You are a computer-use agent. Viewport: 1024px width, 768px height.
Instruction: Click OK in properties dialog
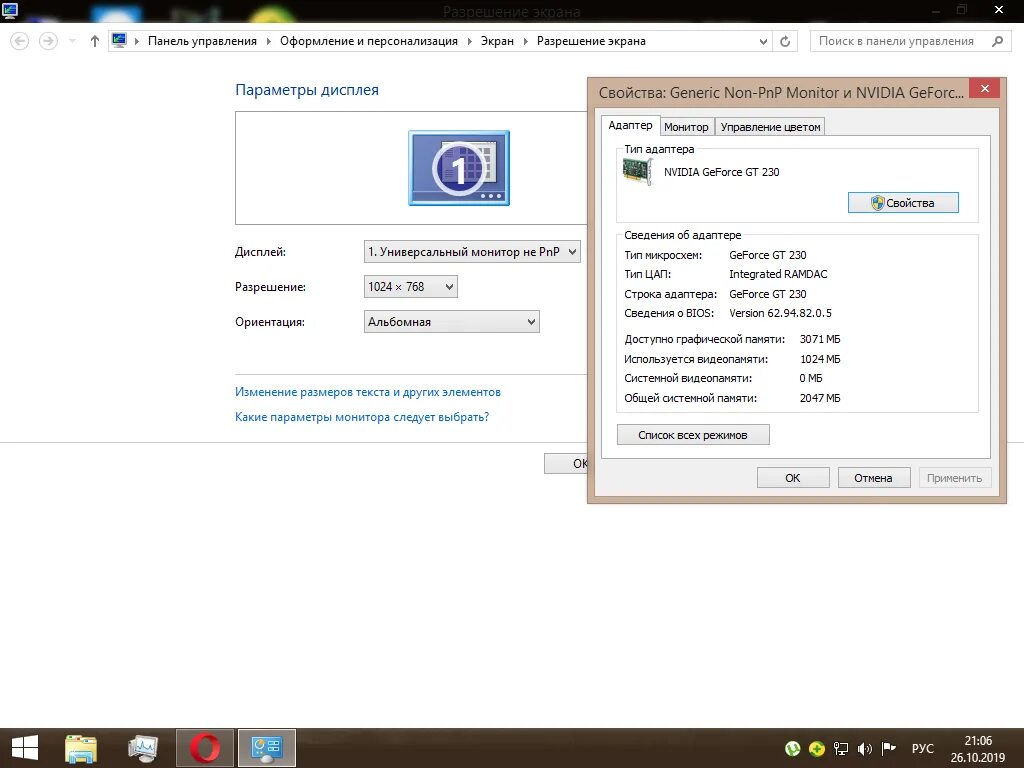793,478
